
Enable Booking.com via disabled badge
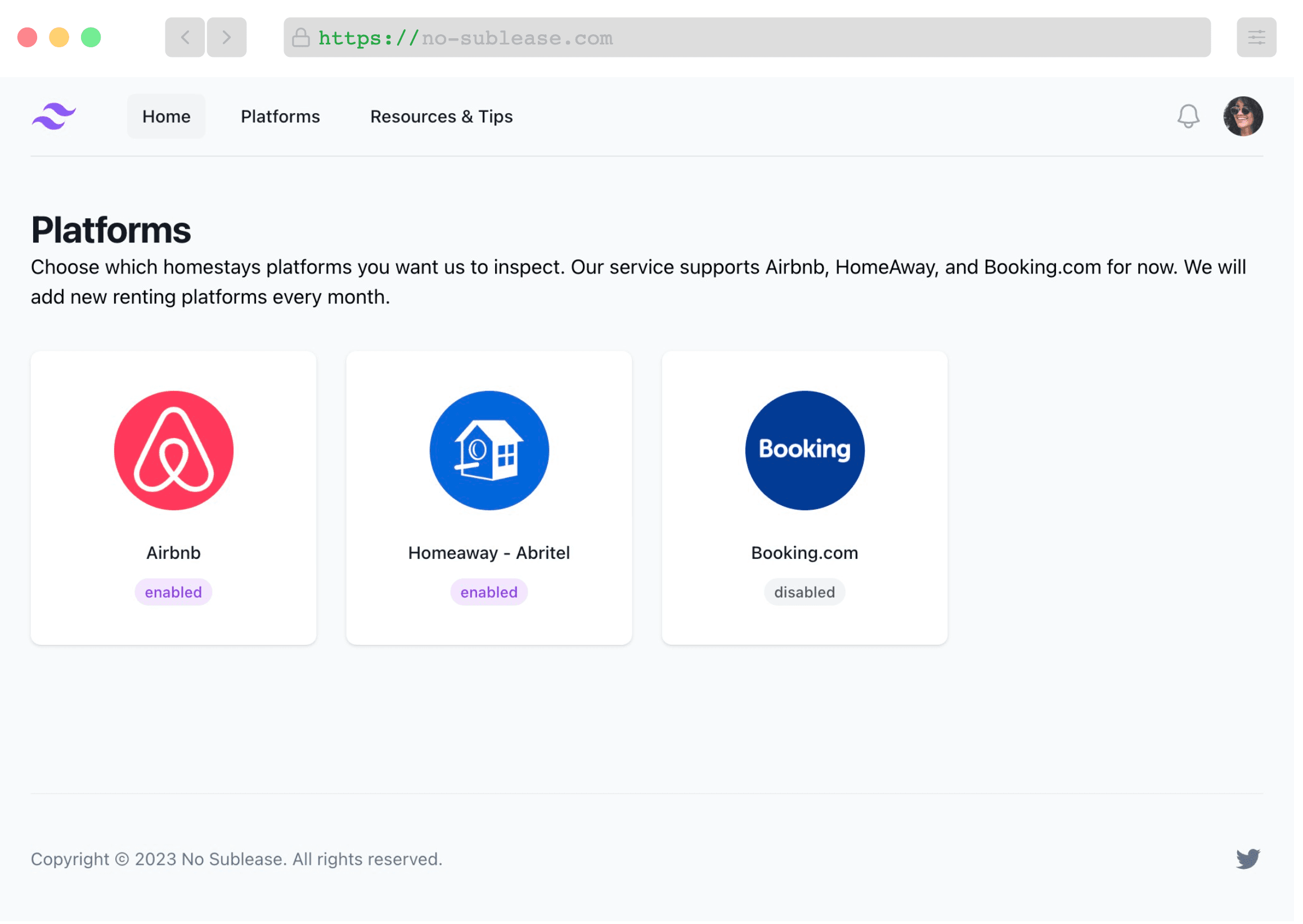804,592
